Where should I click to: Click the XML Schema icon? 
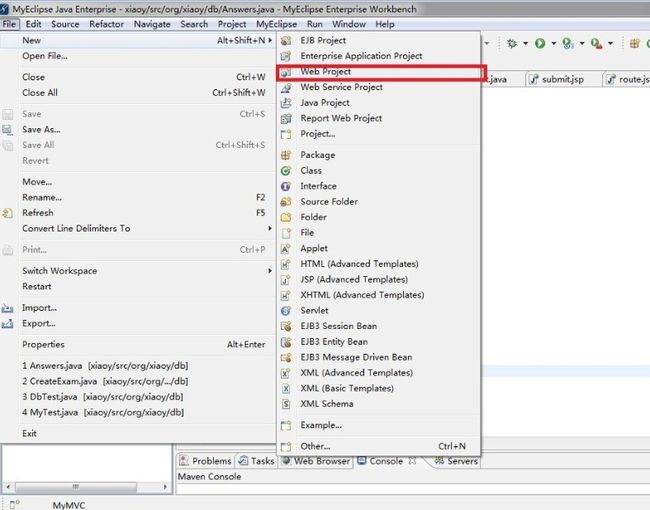286,404
